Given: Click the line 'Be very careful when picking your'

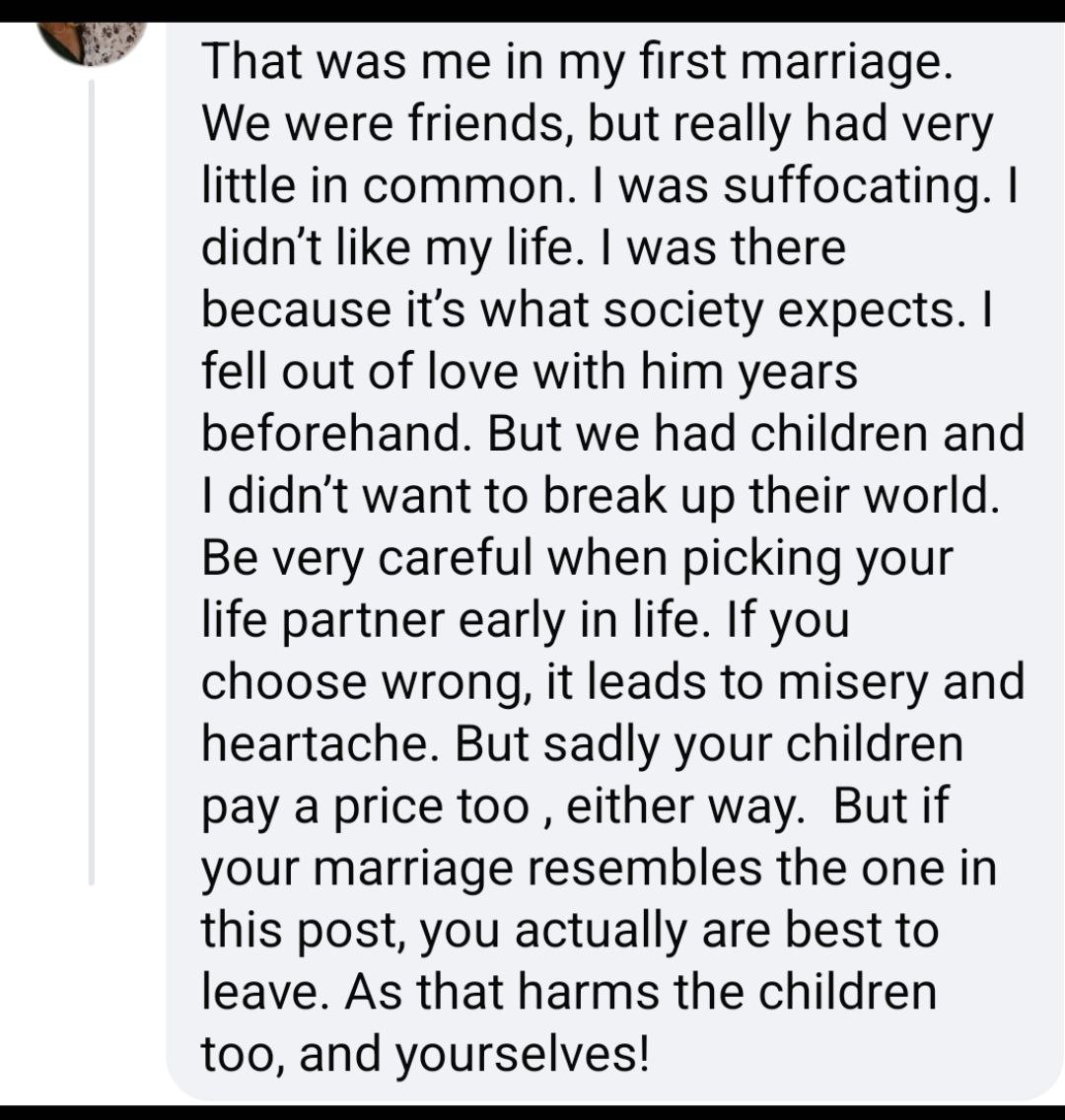Looking at the screenshot, I should pyautogui.click(x=577, y=558).
